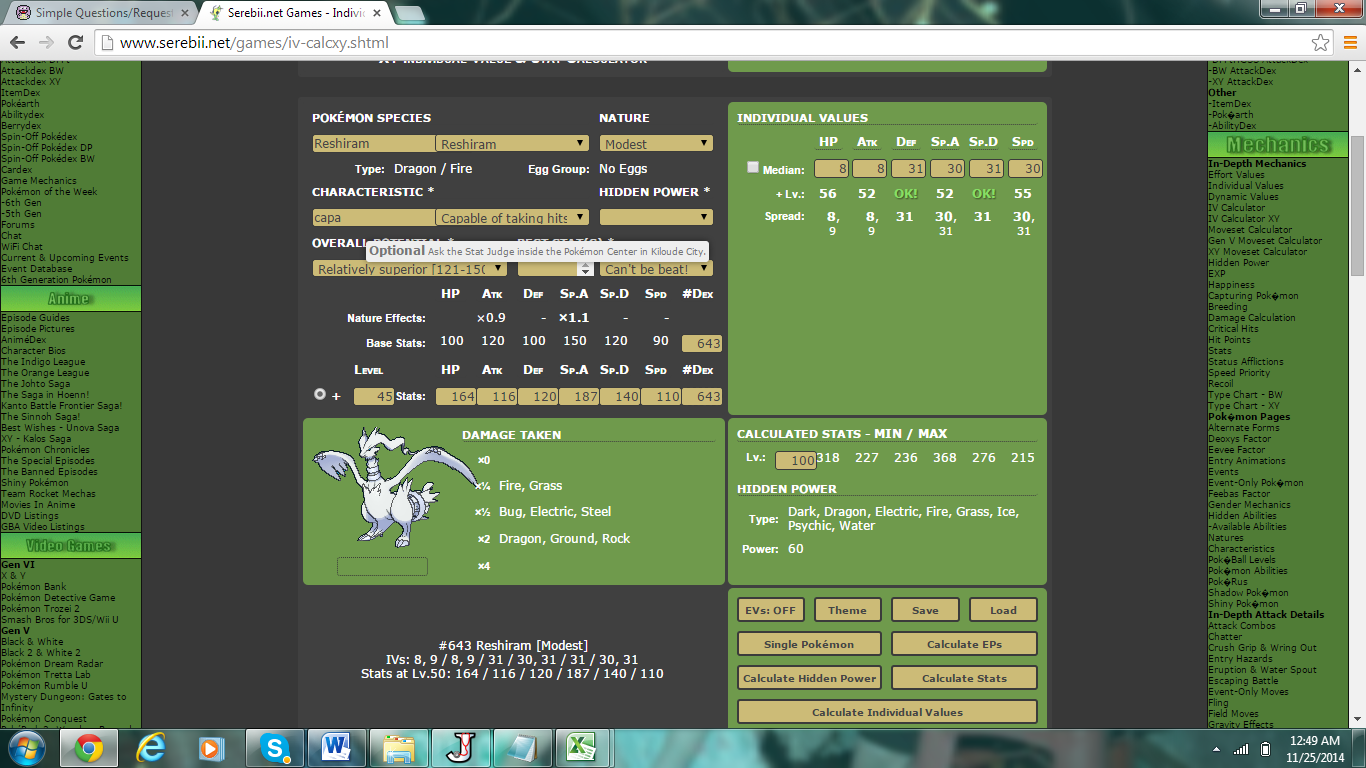
Task: Open the 'Can't be beat!' dropdown
Action: pyautogui.click(x=656, y=268)
